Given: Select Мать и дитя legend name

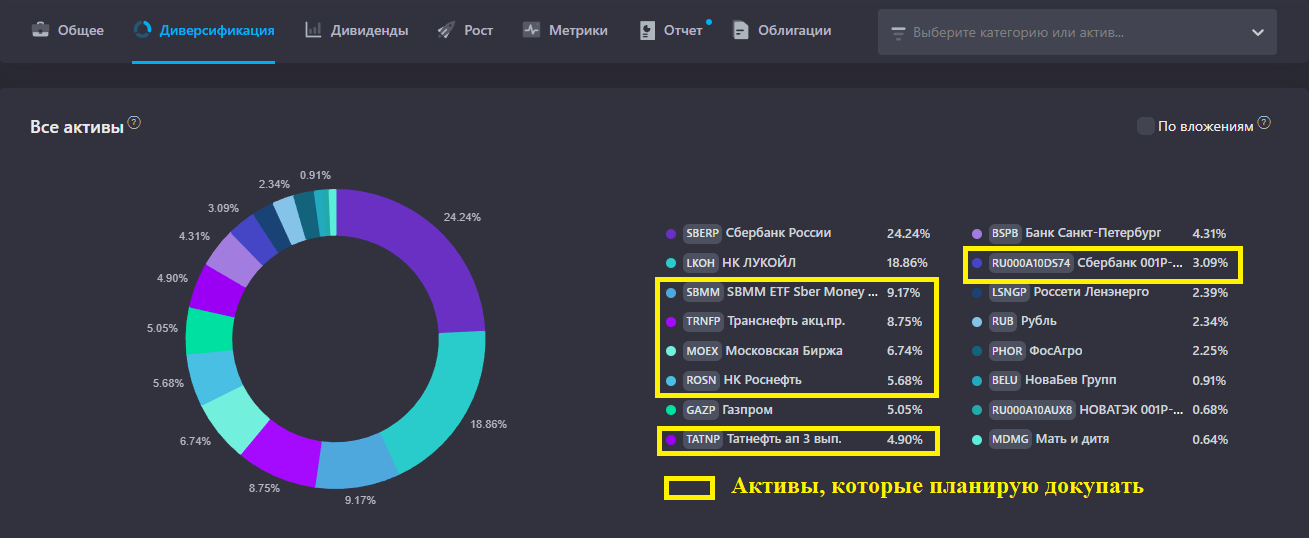Looking at the screenshot, I should tap(1070, 439).
